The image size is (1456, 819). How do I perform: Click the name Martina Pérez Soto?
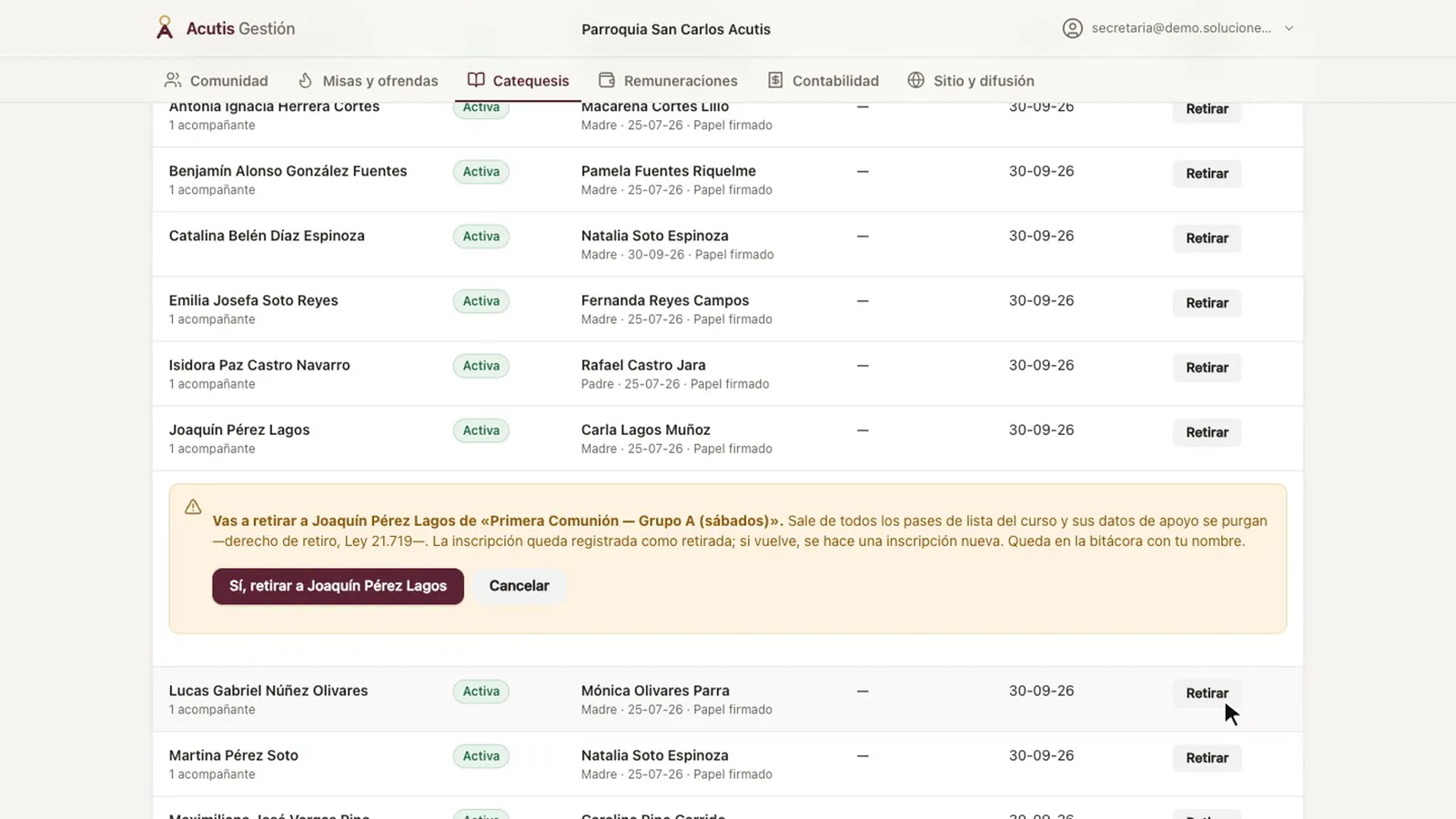pos(234,755)
